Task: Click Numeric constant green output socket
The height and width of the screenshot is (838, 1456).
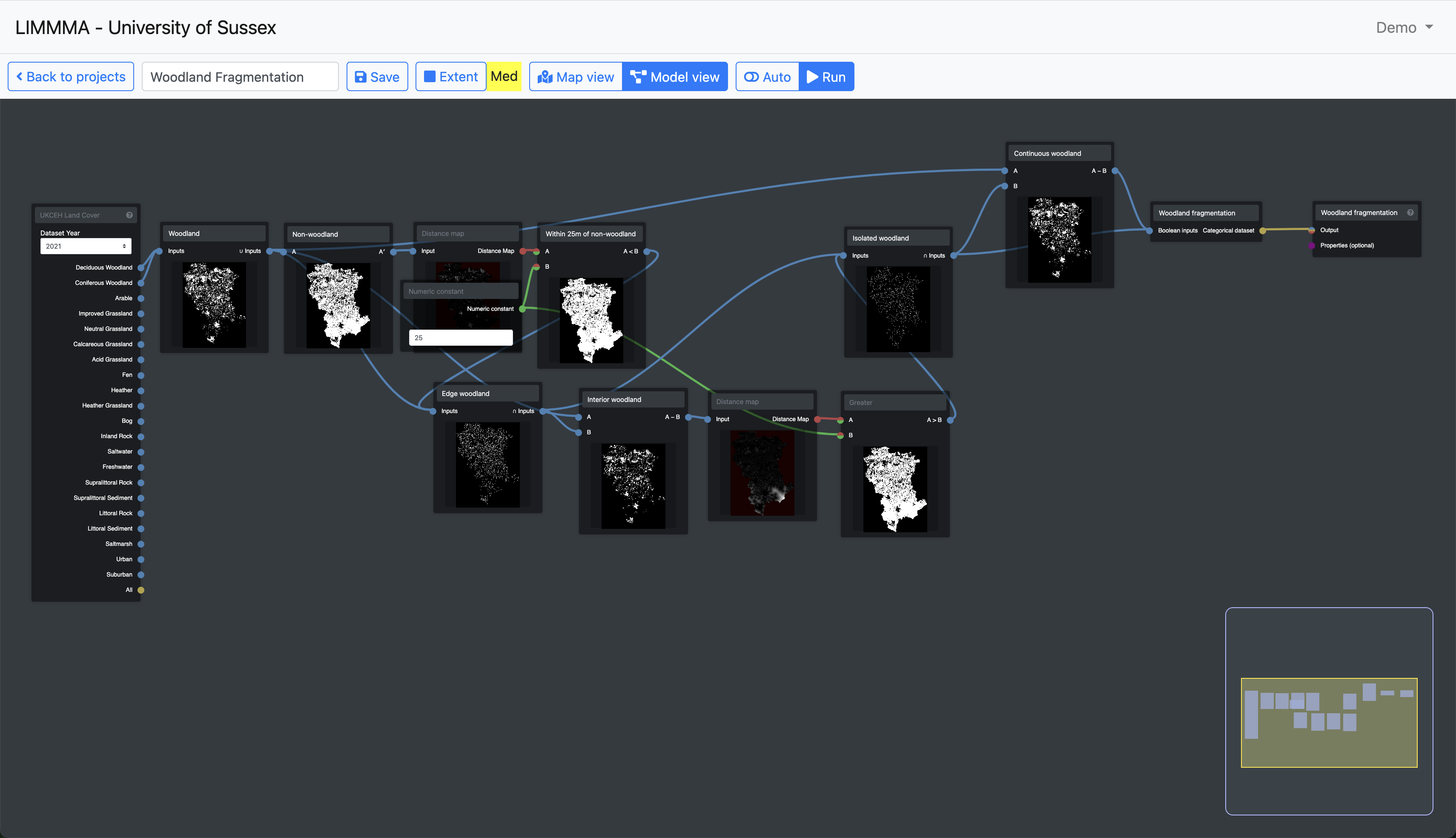Action: (522, 309)
